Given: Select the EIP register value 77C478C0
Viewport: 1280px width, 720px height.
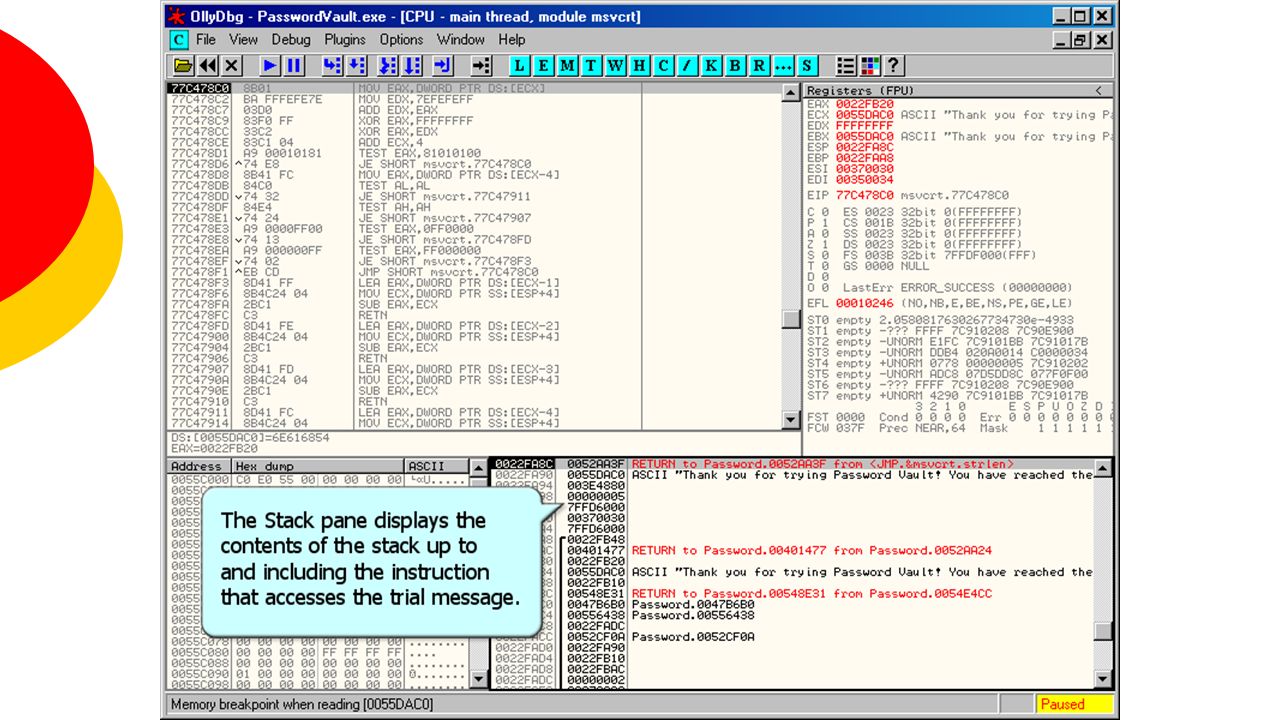Looking at the screenshot, I should click(x=865, y=196).
